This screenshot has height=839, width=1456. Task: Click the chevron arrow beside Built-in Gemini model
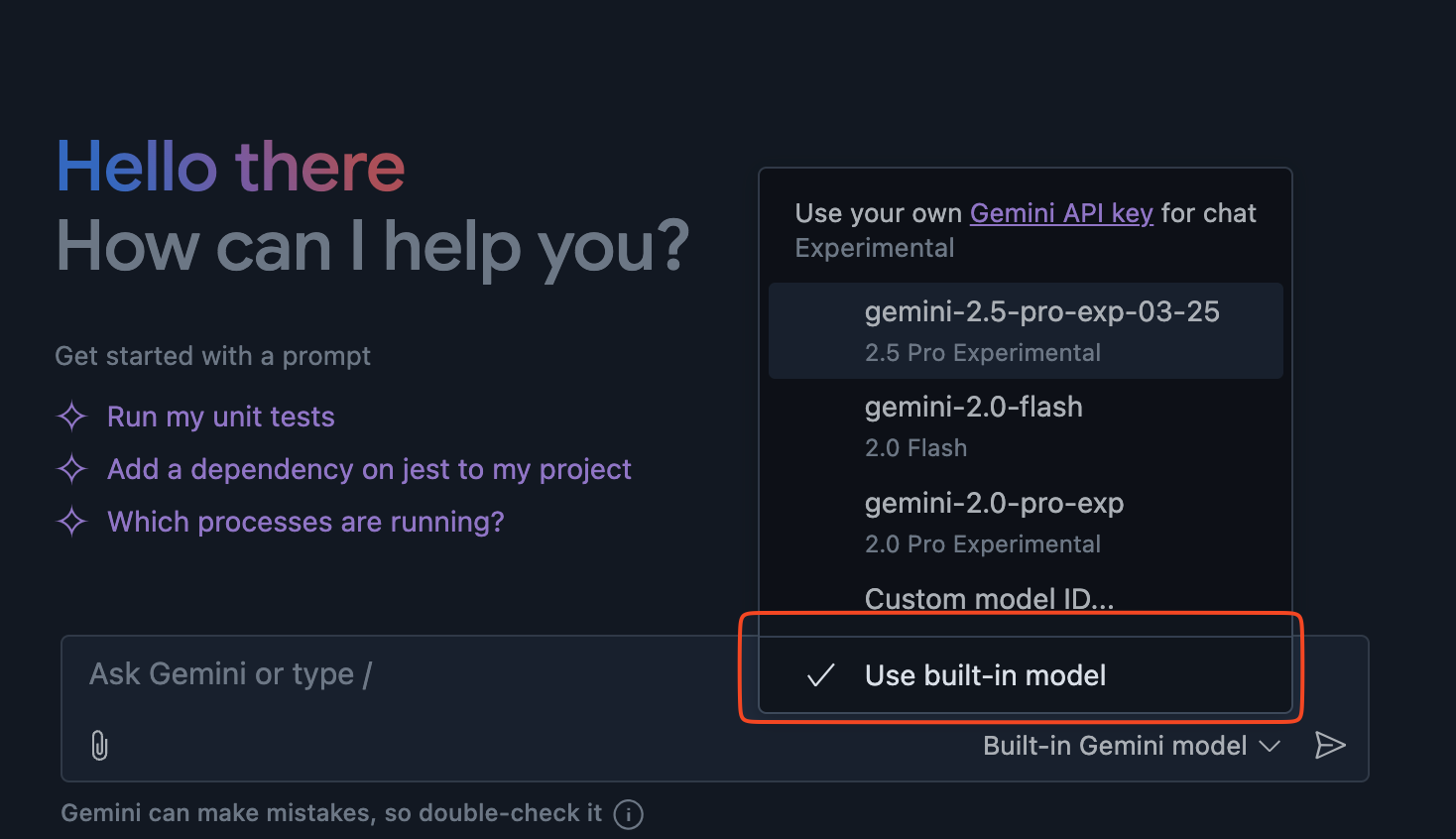point(1270,746)
